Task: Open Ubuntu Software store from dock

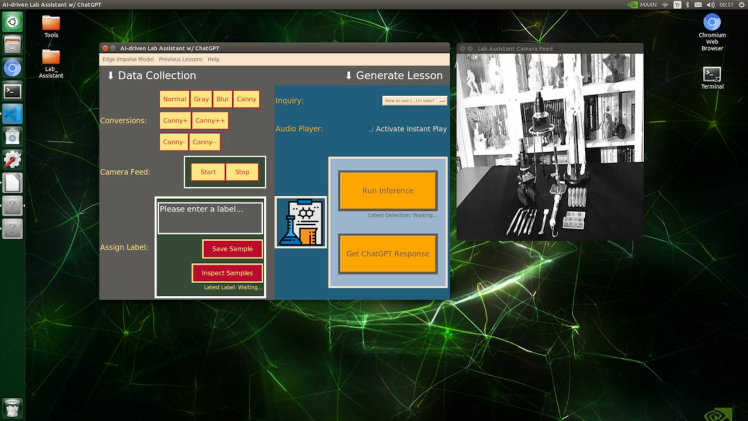Action: pos(12,137)
